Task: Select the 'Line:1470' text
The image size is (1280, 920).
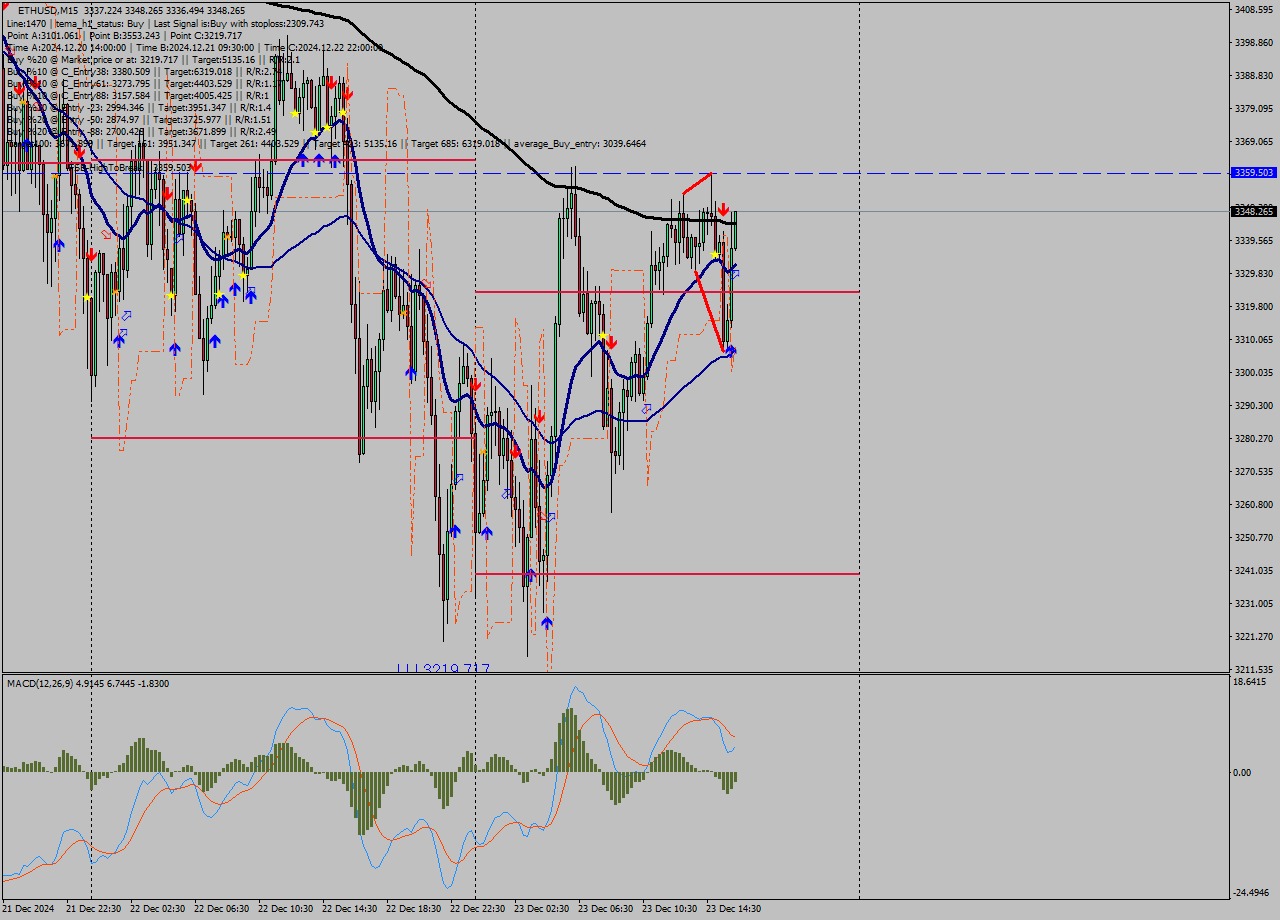Action: point(26,23)
